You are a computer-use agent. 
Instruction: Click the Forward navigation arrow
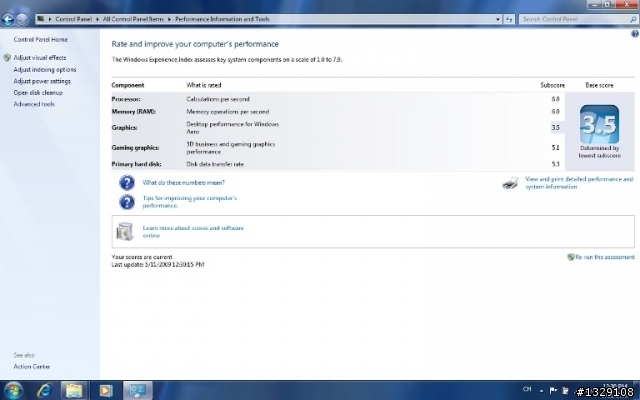[x=22, y=19]
